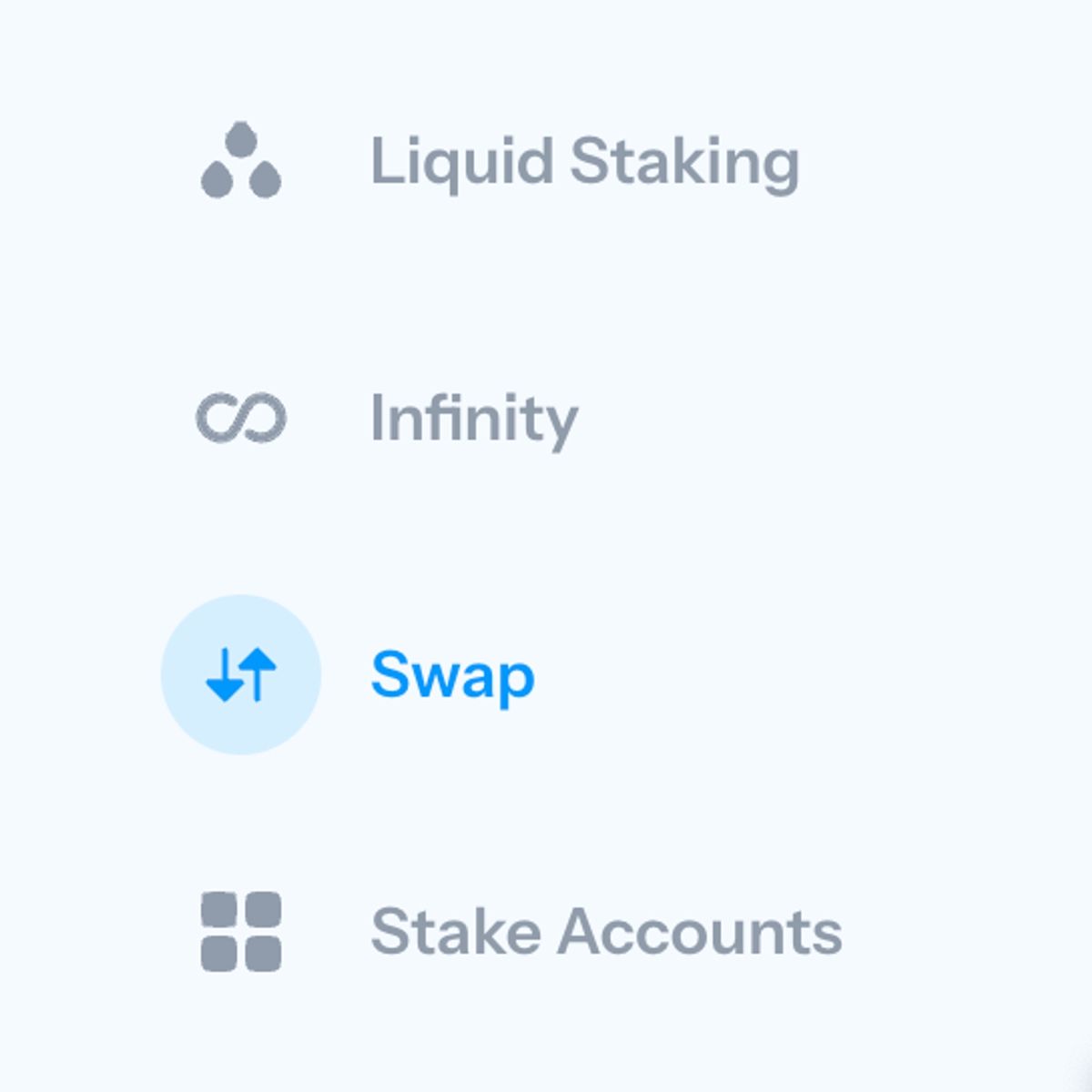
Task: Navigate to the Stake Accounts text label
Action: pos(606,932)
